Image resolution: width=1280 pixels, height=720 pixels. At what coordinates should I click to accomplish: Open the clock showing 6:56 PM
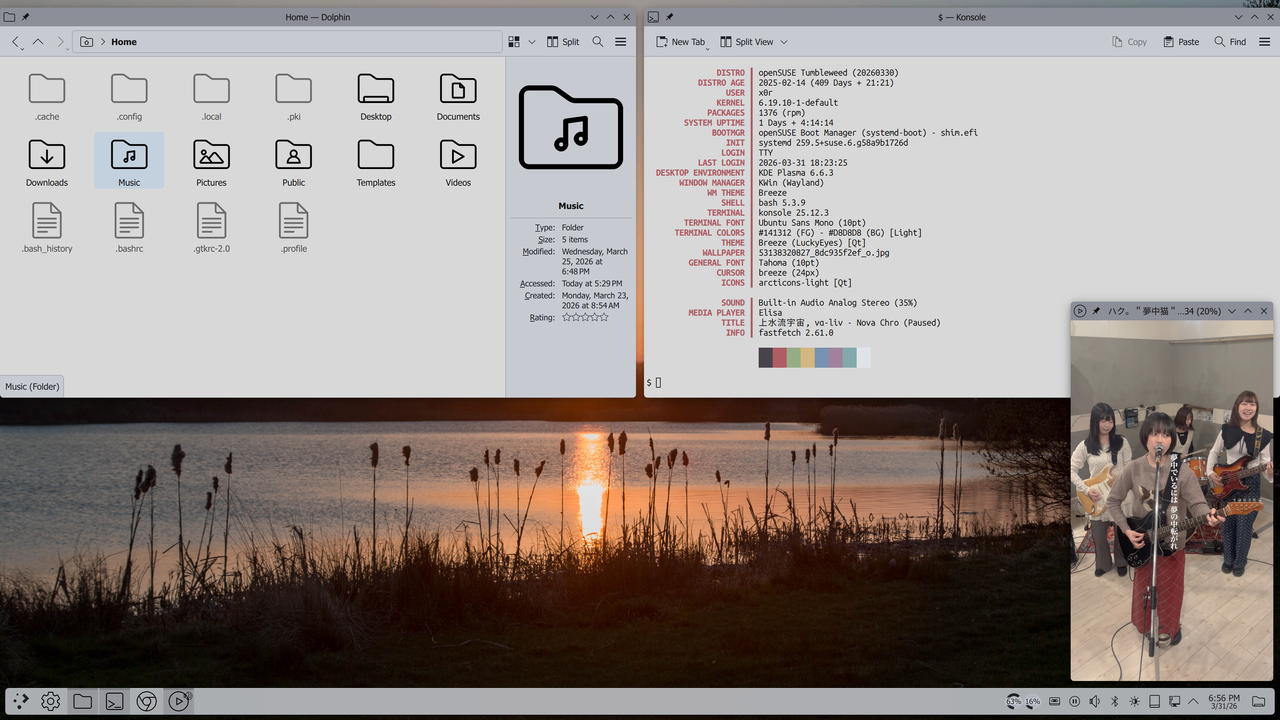1224,702
